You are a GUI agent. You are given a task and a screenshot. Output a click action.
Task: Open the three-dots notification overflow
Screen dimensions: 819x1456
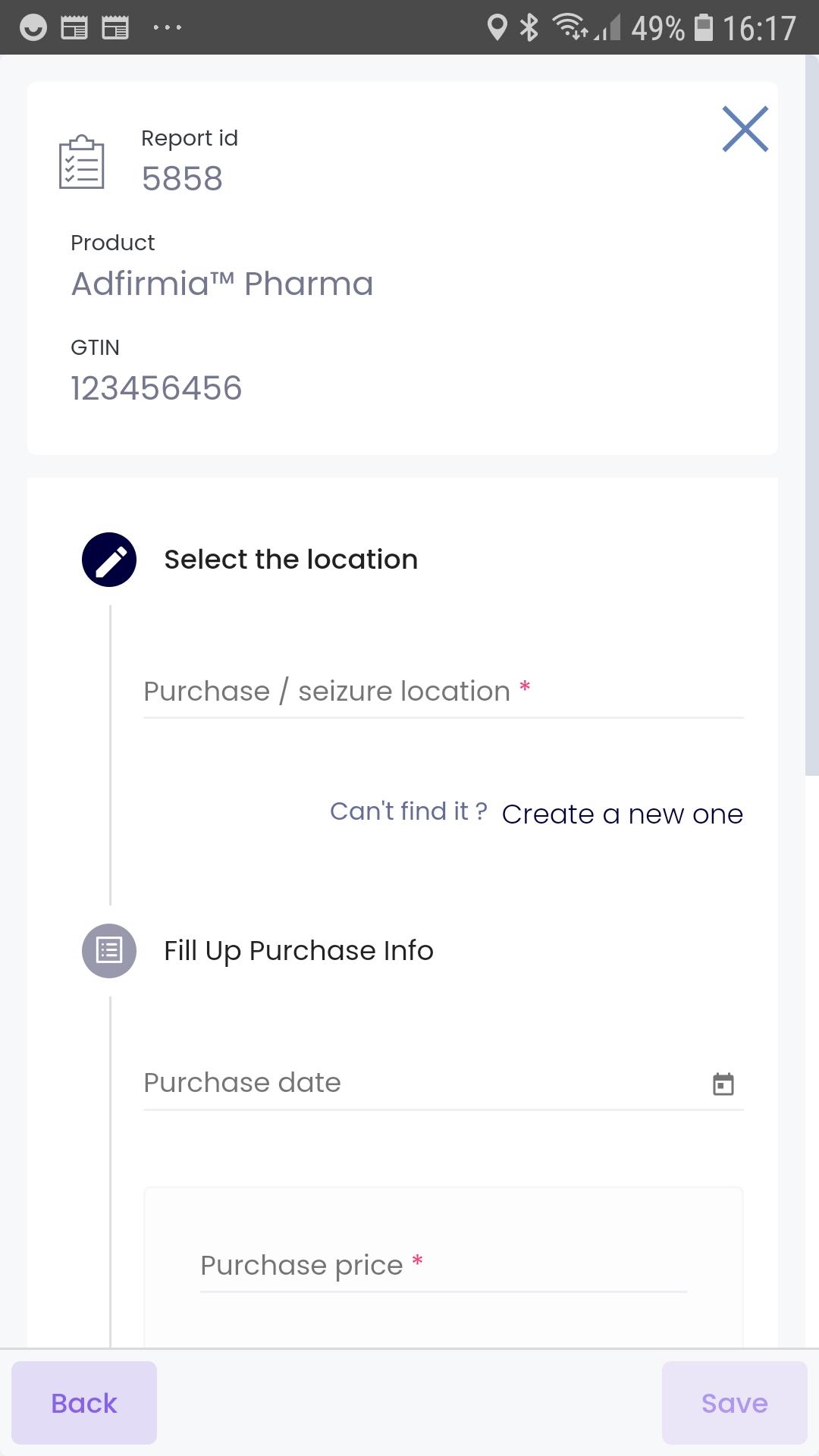[167, 28]
